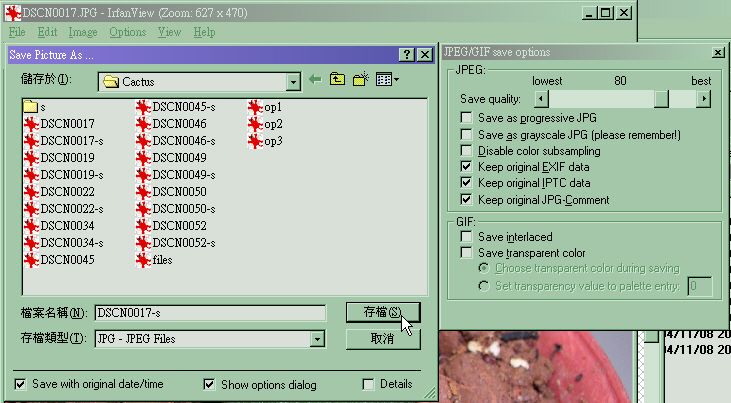The width and height of the screenshot is (731, 403).
Task: Click the 取消 cancel button
Action: pos(382,339)
